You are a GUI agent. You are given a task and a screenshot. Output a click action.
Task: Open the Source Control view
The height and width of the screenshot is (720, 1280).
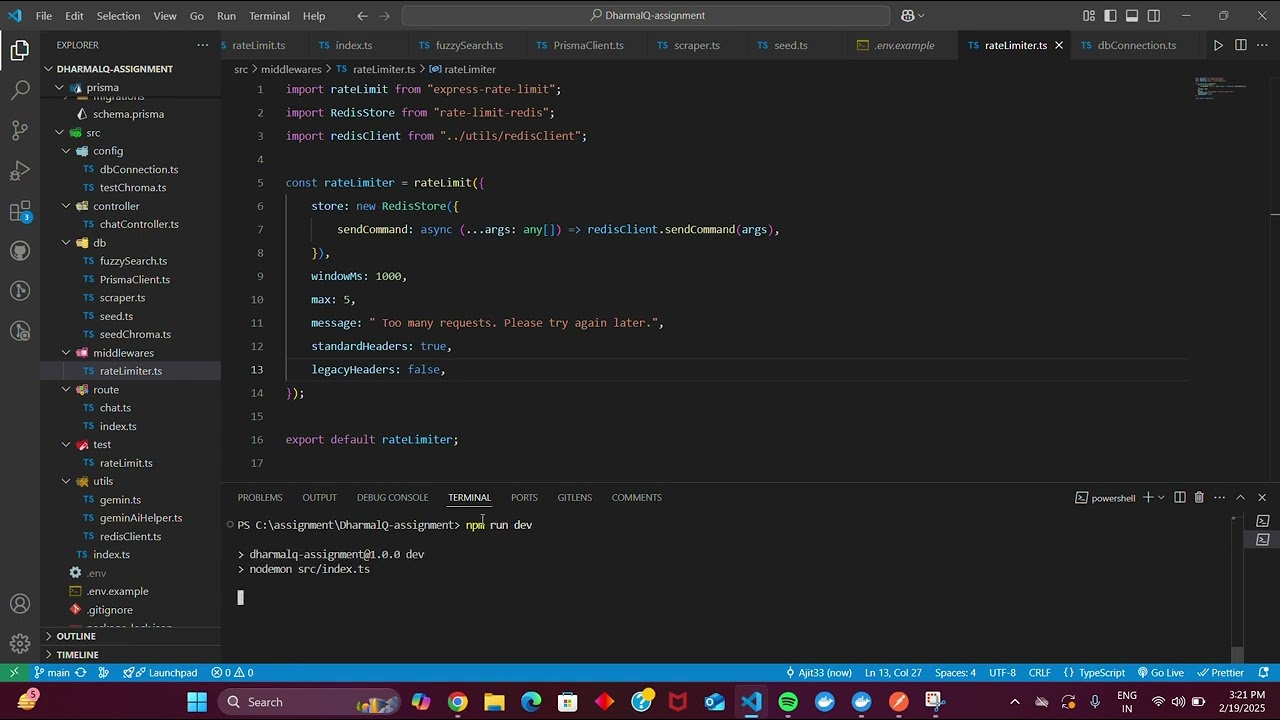[20, 130]
